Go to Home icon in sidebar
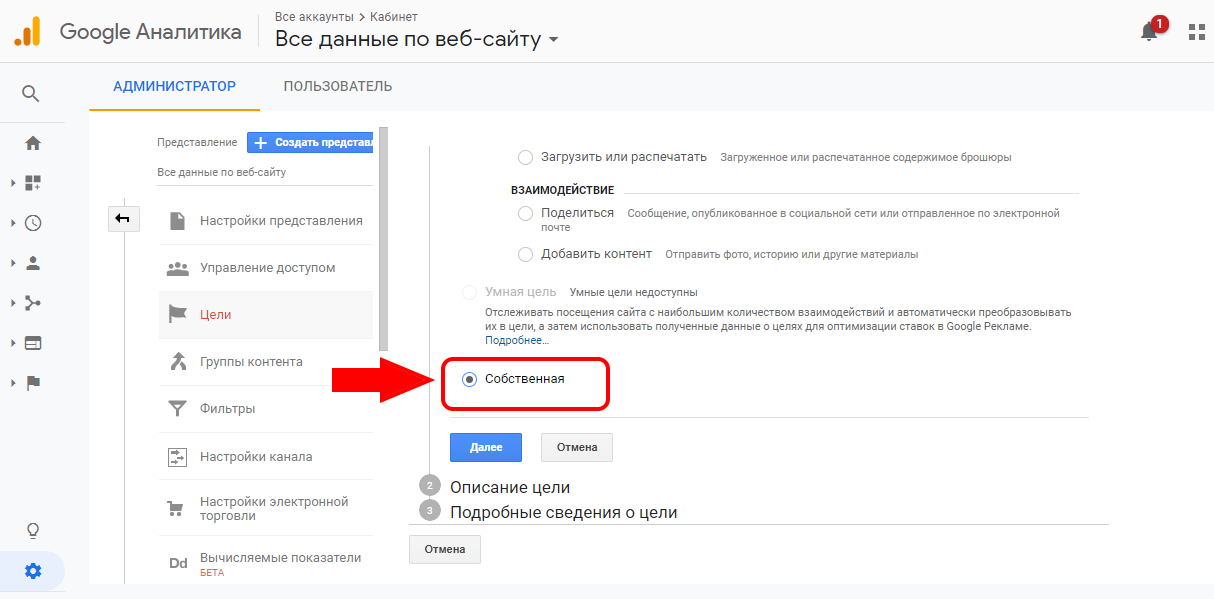 point(33,143)
